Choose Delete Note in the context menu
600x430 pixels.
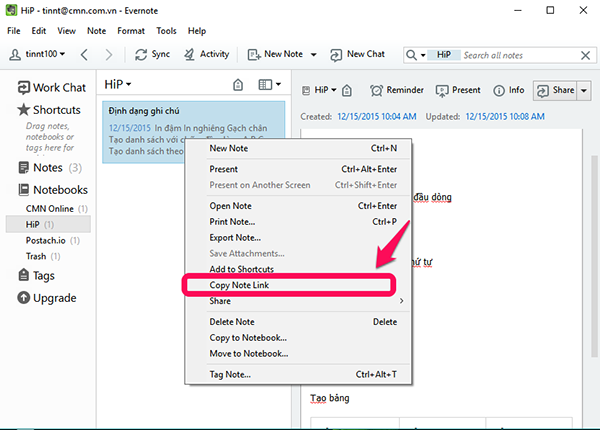[298, 322]
